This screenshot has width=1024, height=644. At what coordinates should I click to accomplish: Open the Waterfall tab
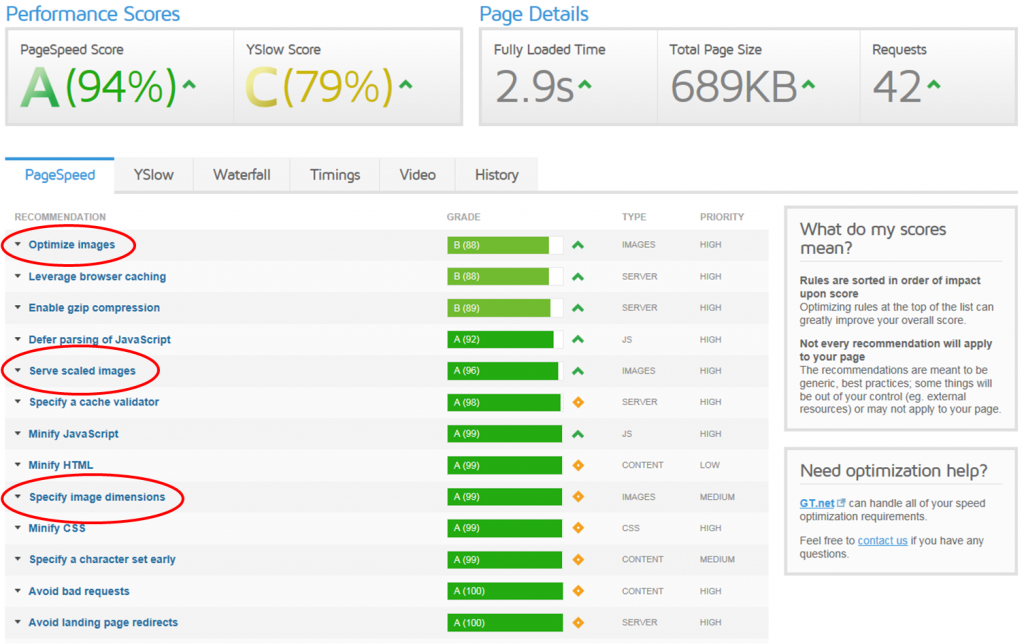tap(242, 175)
